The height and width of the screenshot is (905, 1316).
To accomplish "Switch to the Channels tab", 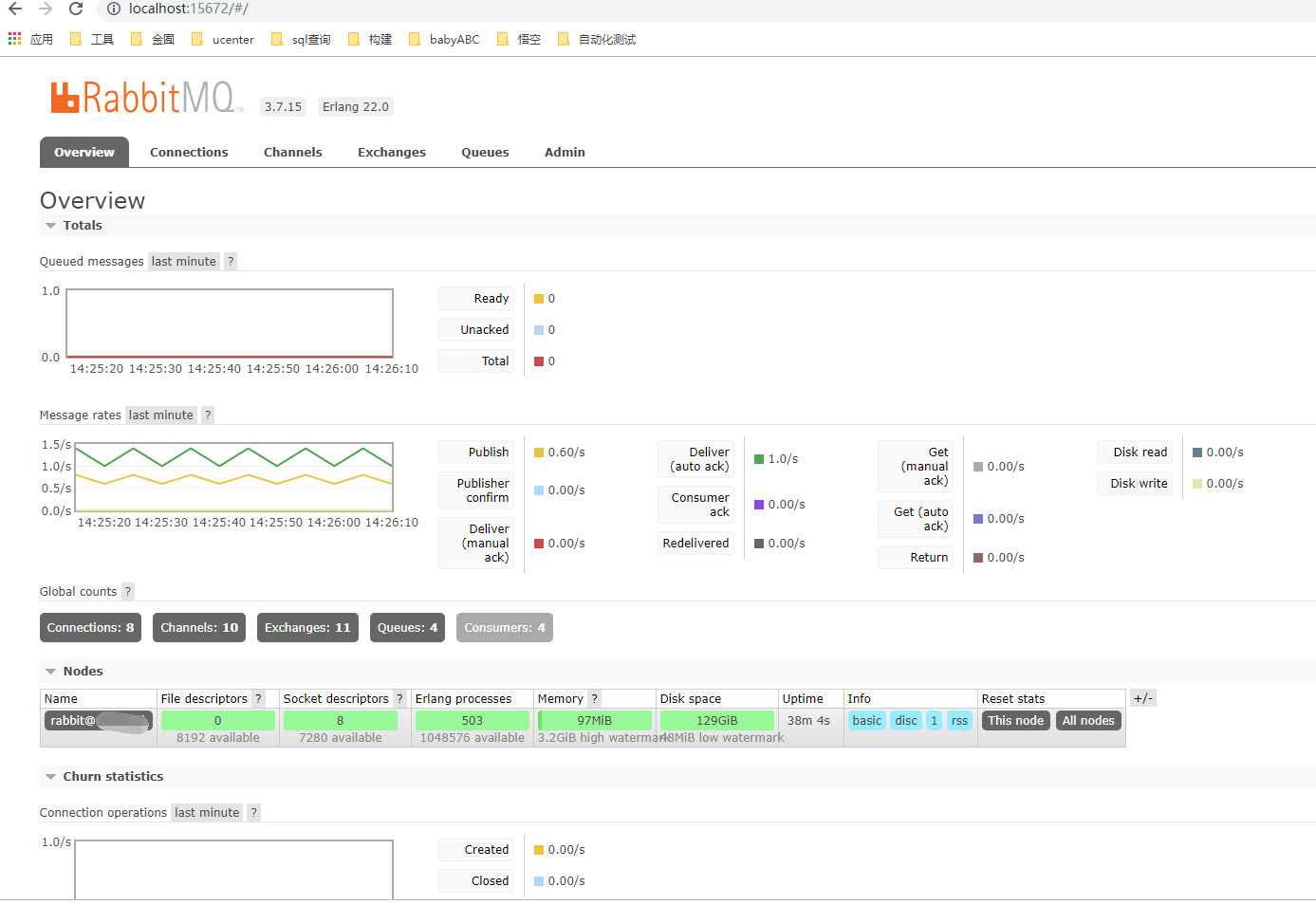I will pos(293,152).
